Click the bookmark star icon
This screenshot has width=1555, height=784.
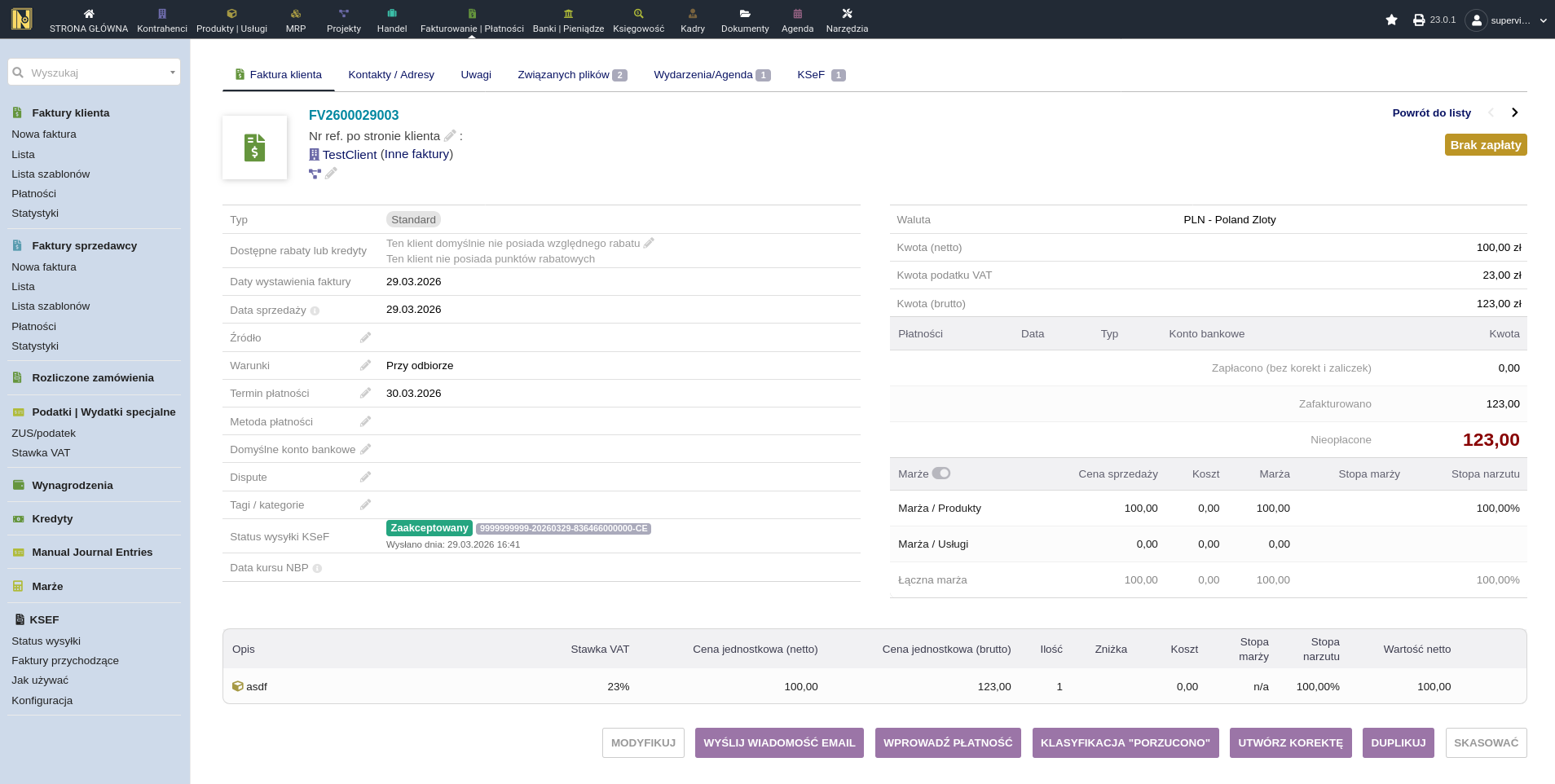[1391, 20]
